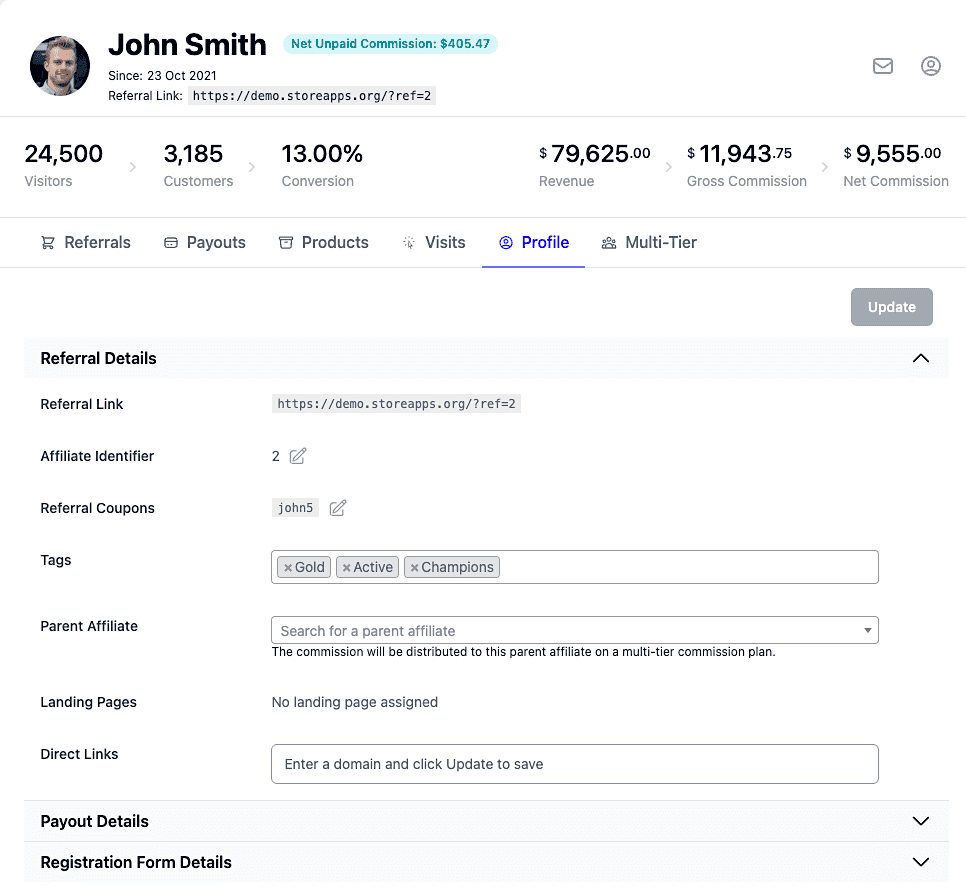The image size is (966, 893).
Task: Click the 'No landing page assigned' text
Action: click(355, 702)
